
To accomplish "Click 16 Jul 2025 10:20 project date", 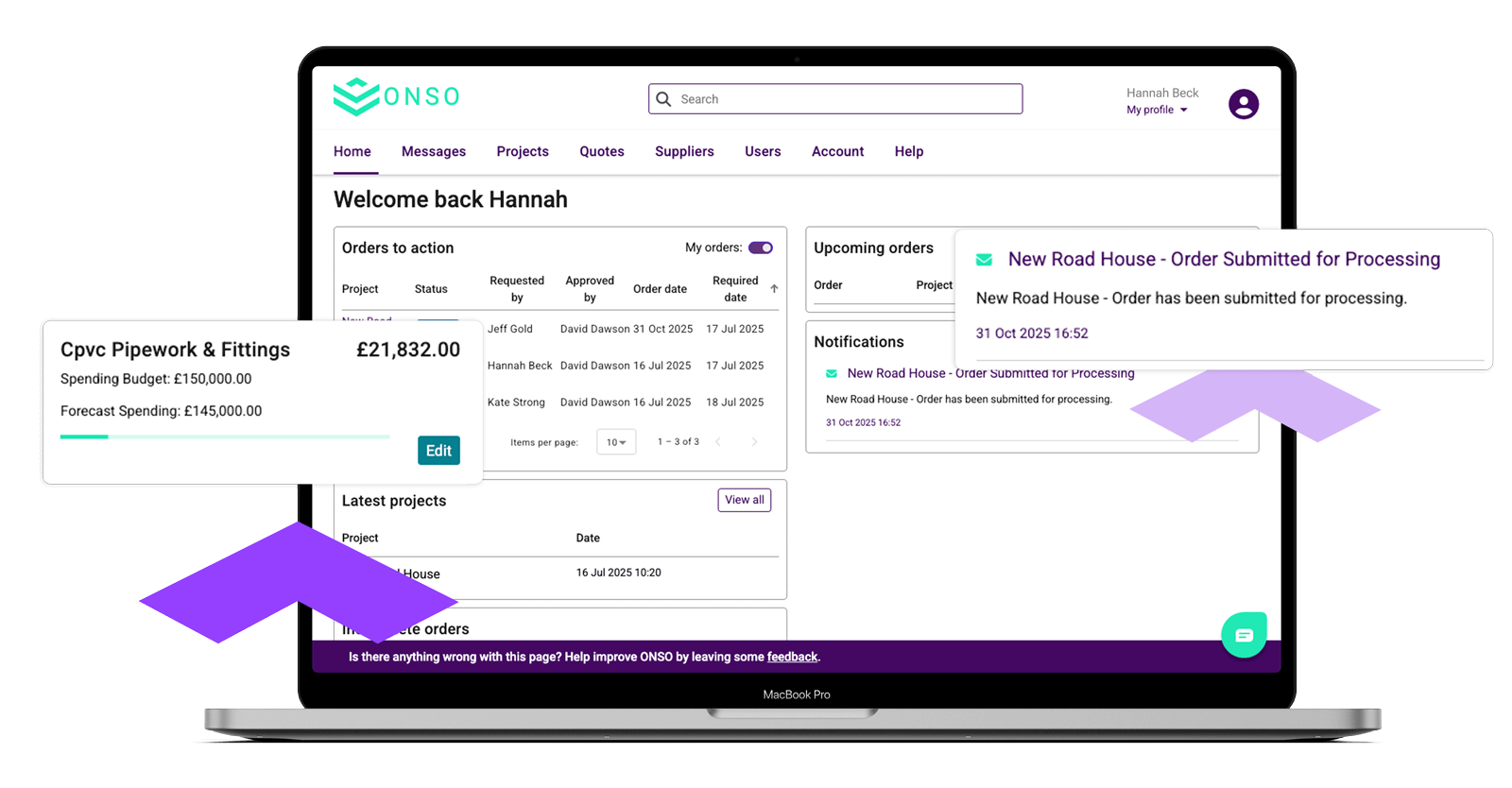I will tap(619, 573).
